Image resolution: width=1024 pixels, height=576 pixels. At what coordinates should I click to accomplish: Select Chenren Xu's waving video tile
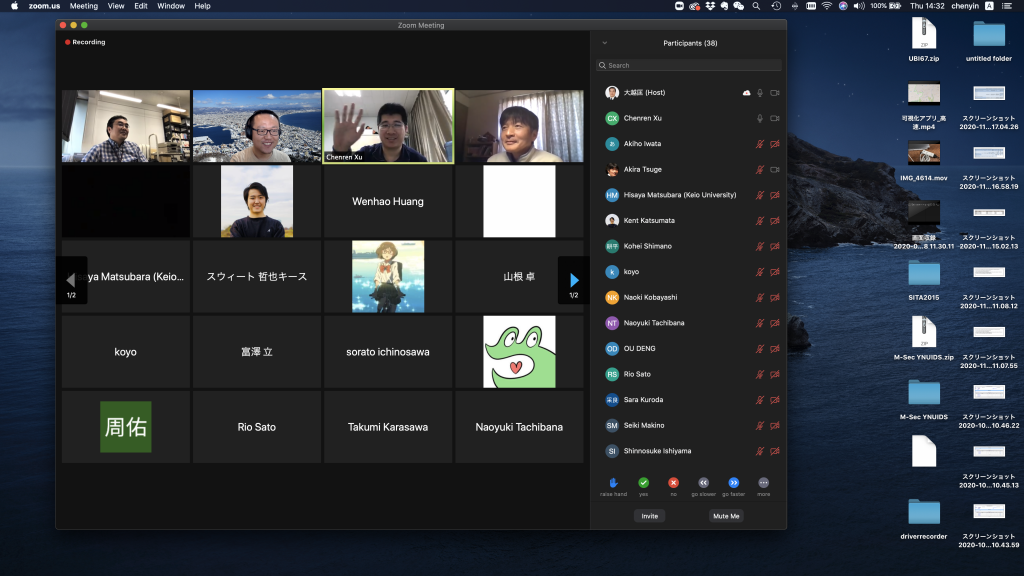tap(388, 126)
